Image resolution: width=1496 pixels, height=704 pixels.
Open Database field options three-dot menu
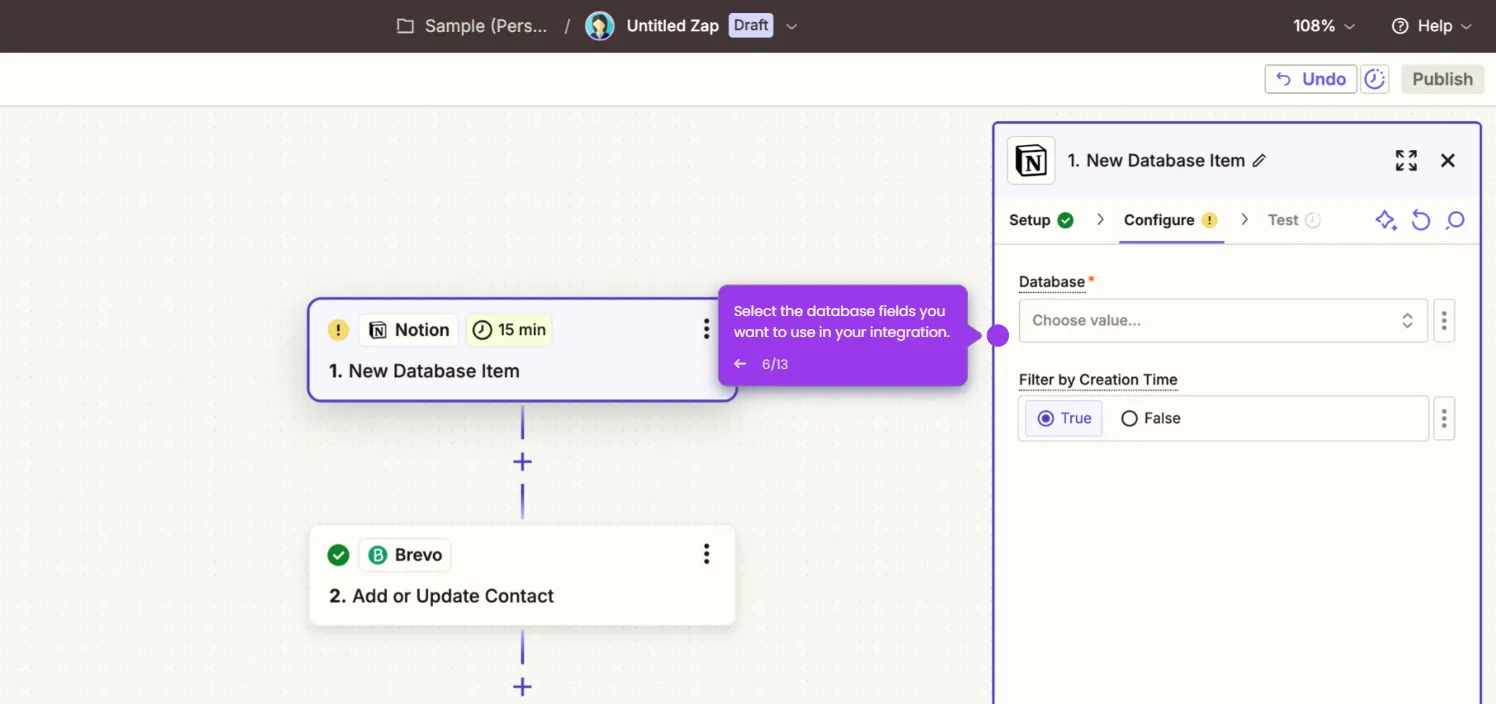1443,321
